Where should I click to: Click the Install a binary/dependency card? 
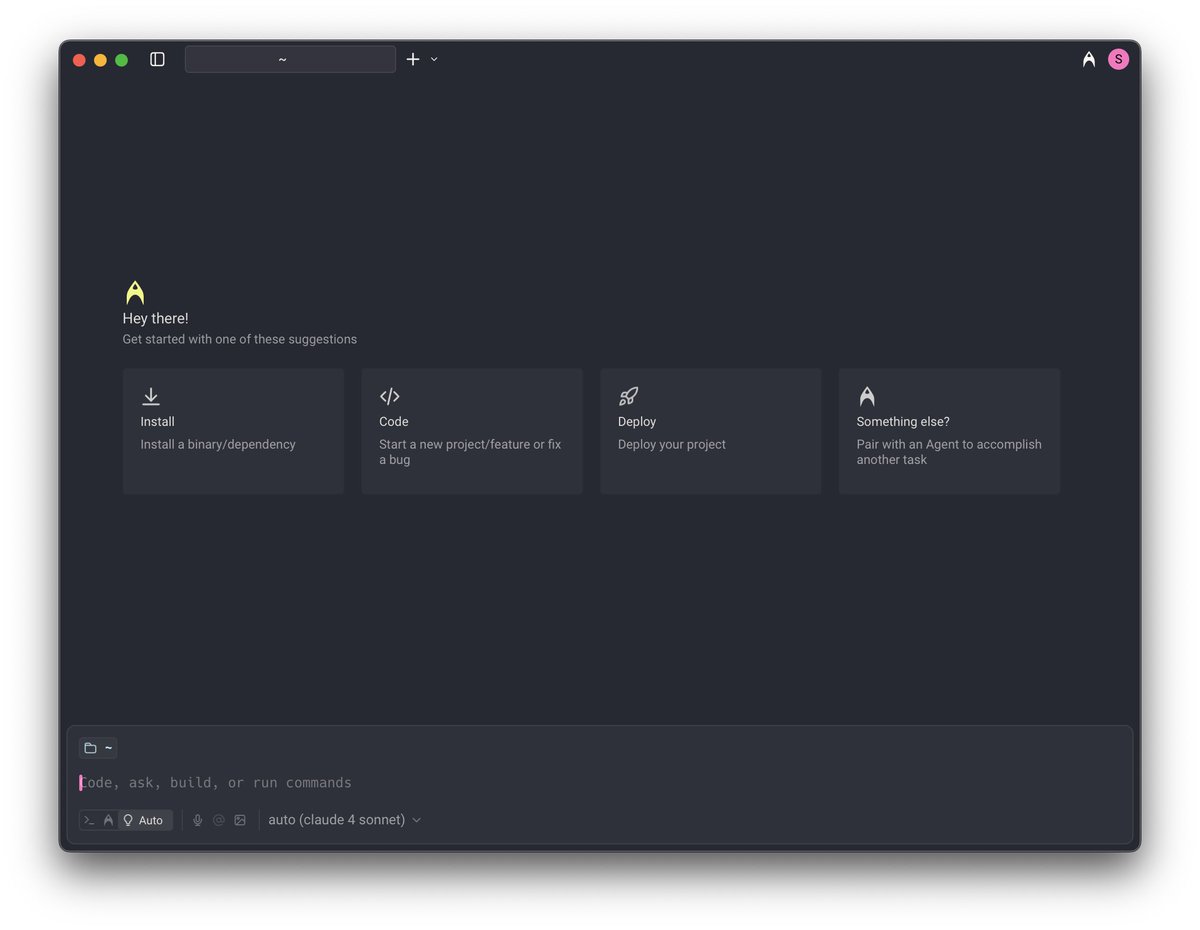point(233,430)
